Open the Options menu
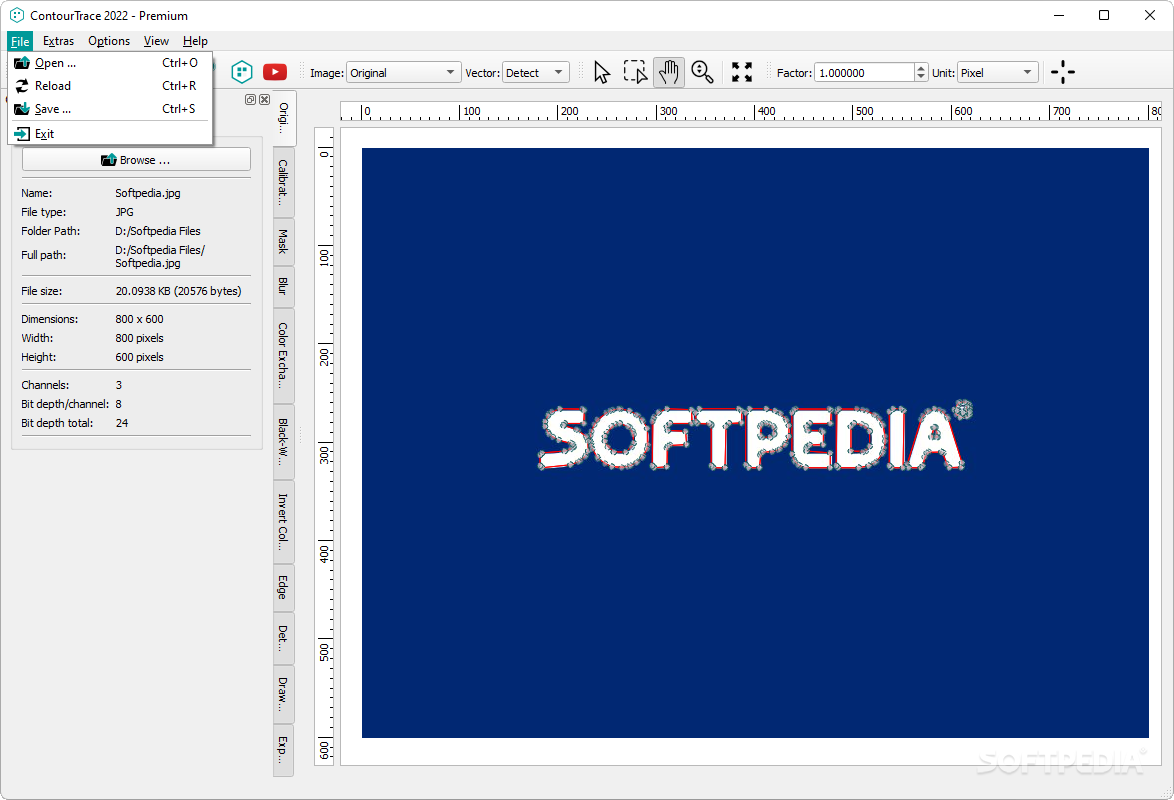1174x800 pixels. click(109, 41)
